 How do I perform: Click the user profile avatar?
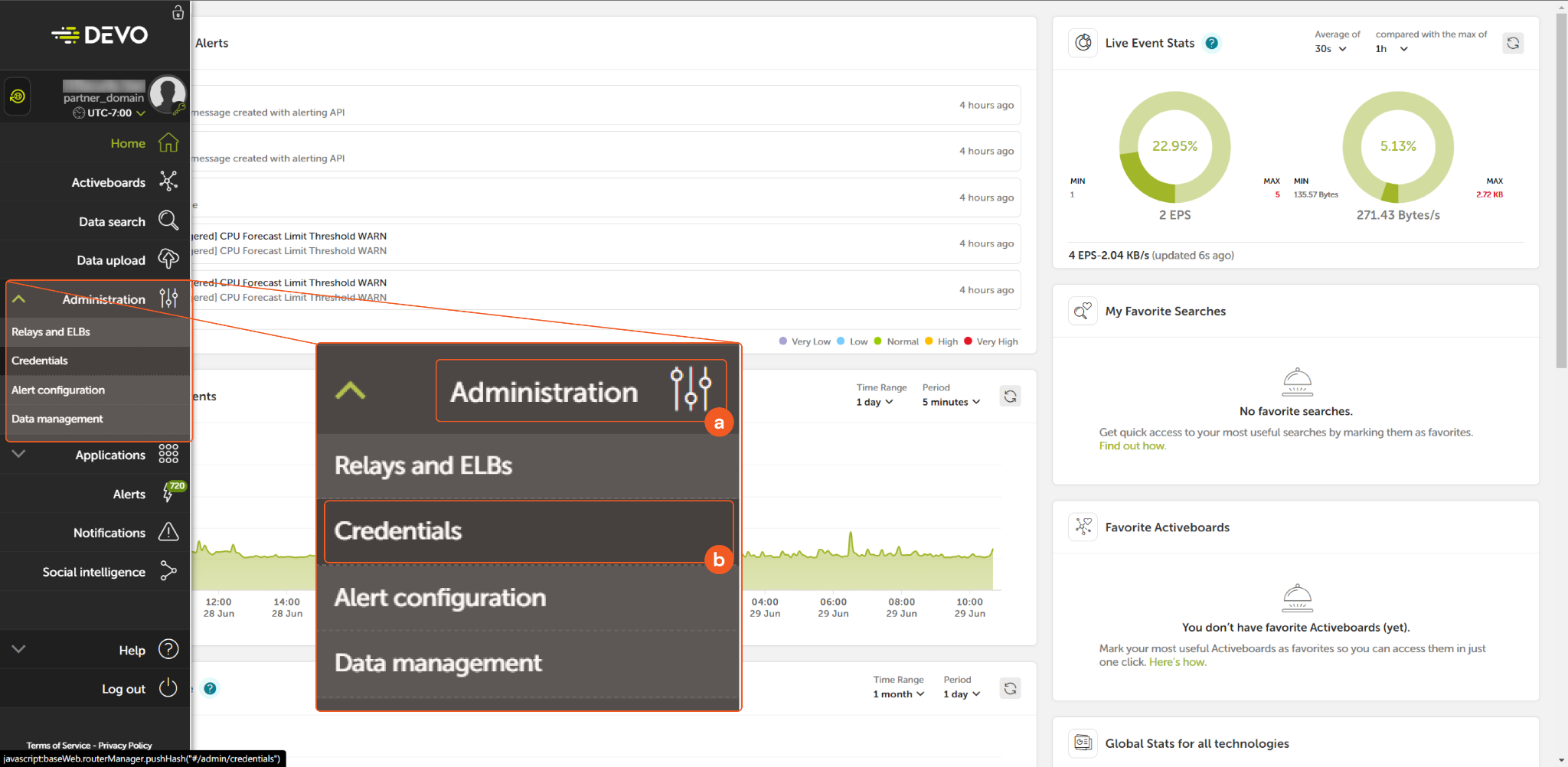point(167,93)
